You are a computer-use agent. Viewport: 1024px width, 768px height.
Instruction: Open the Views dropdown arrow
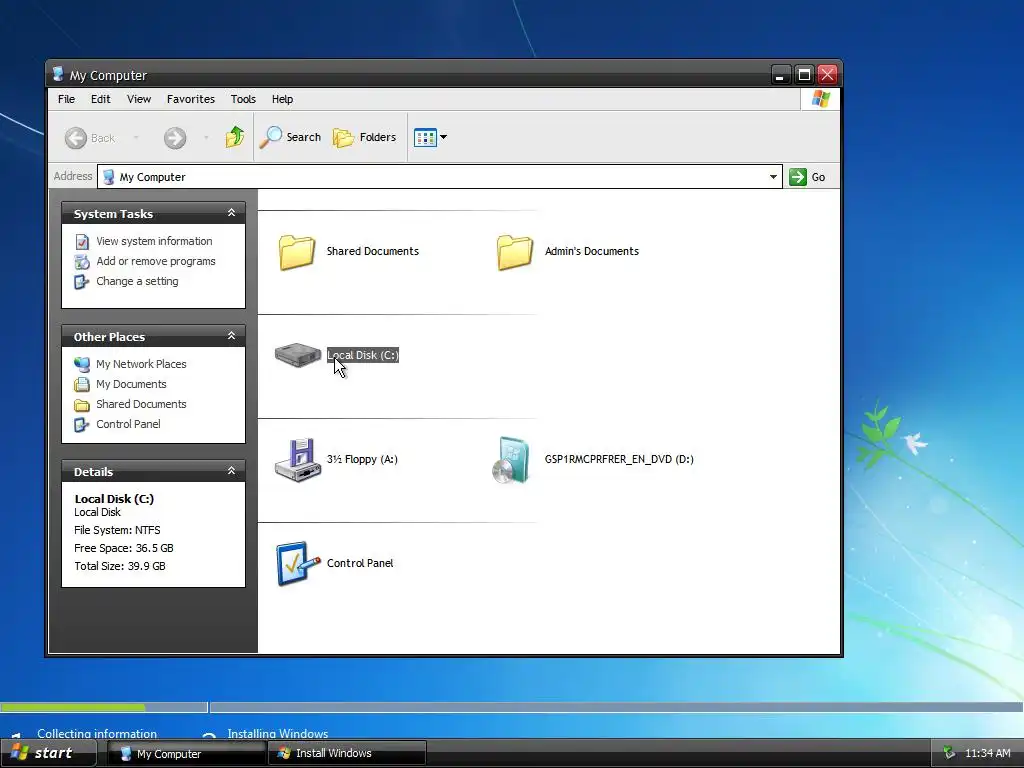443,137
